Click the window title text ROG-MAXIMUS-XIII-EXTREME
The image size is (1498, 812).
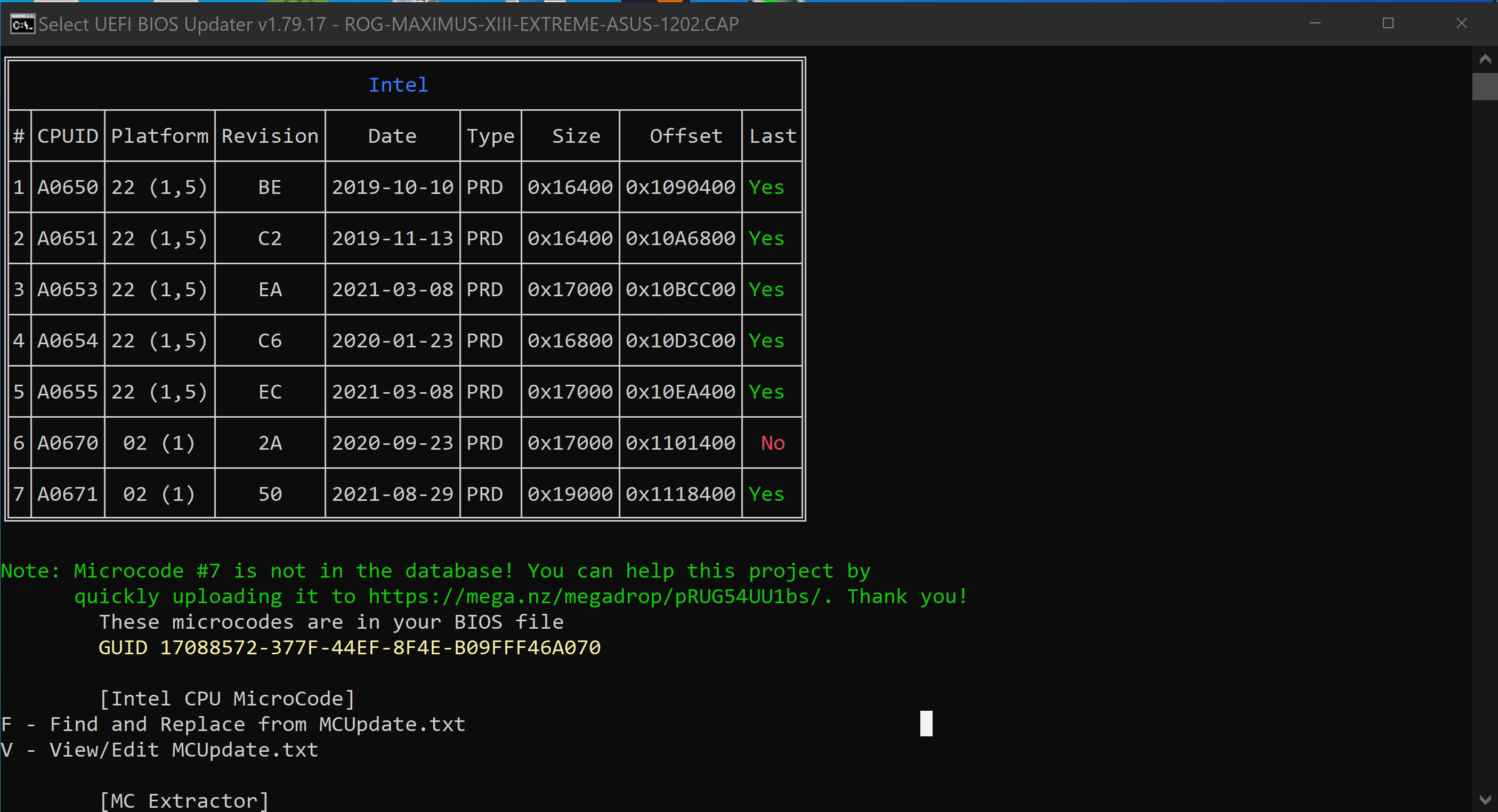coord(541,25)
